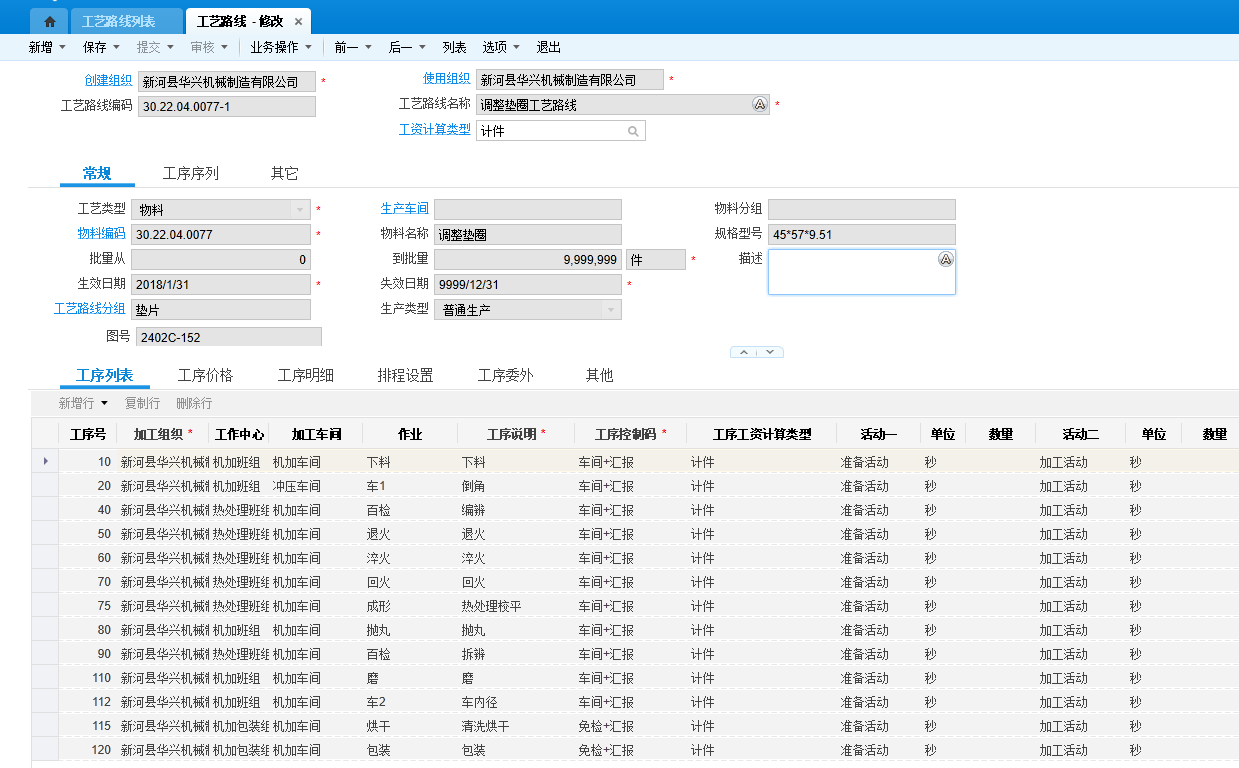Select the row header for row 60
Image resolution: width=1239 pixels, height=768 pixels.
pos(45,558)
